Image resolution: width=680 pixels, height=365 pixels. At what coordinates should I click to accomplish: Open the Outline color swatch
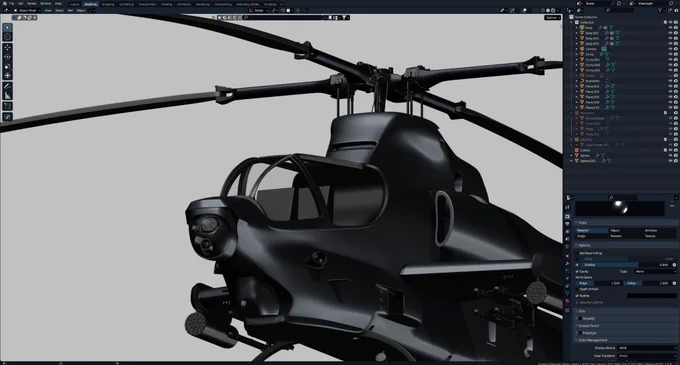point(652,296)
